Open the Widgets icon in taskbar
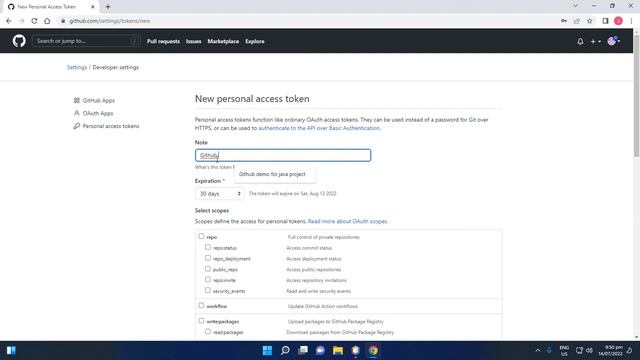Image resolution: width=640 pixels, height=360 pixels. coord(11,351)
